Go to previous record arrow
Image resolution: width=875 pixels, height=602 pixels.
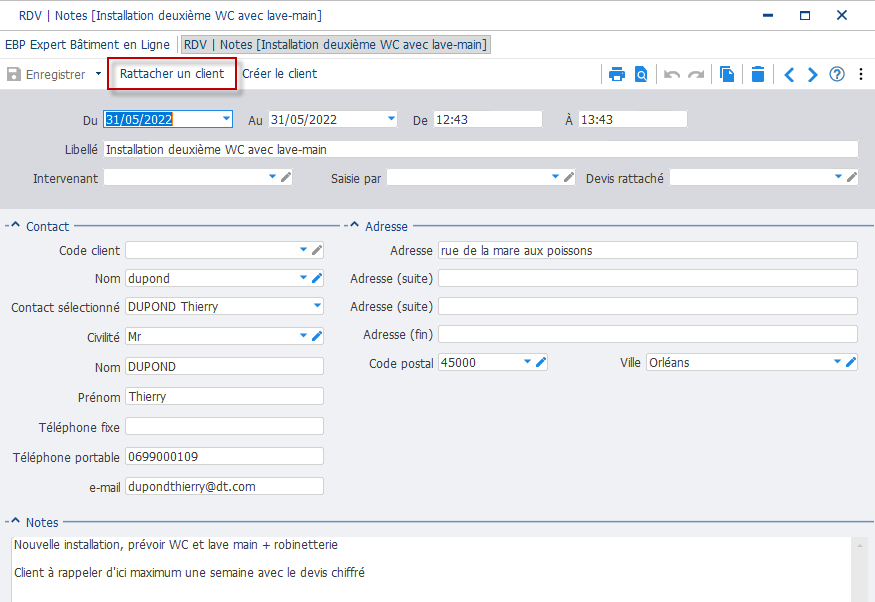789,74
